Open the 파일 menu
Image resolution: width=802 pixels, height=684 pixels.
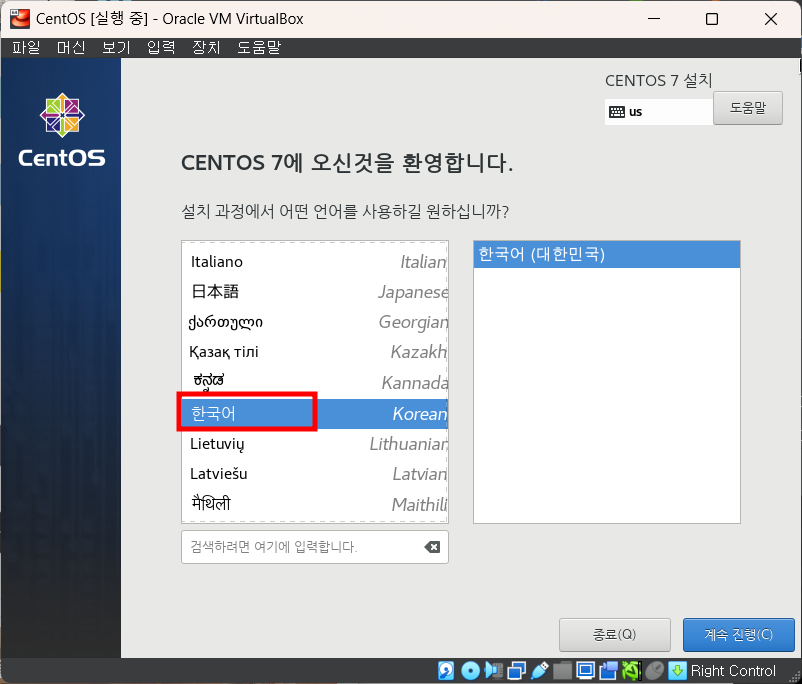click(x=26, y=48)
